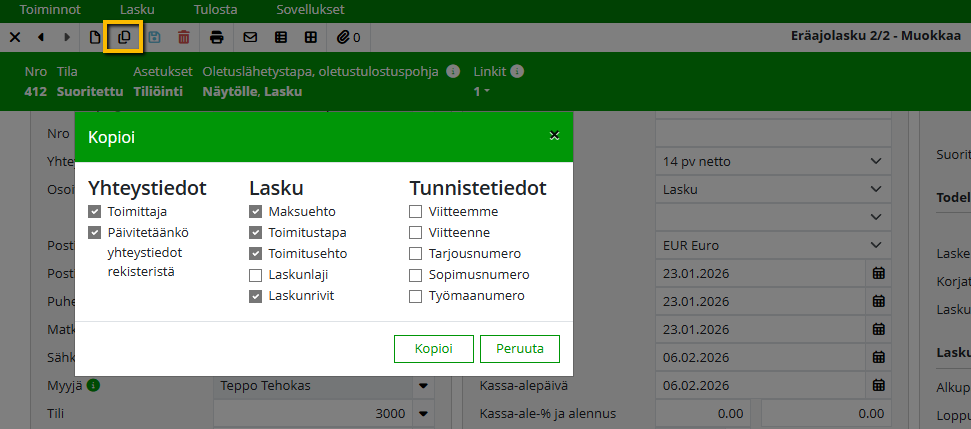
Task: Tick the Viitteemme checkbox
Action: coord(416,212)
